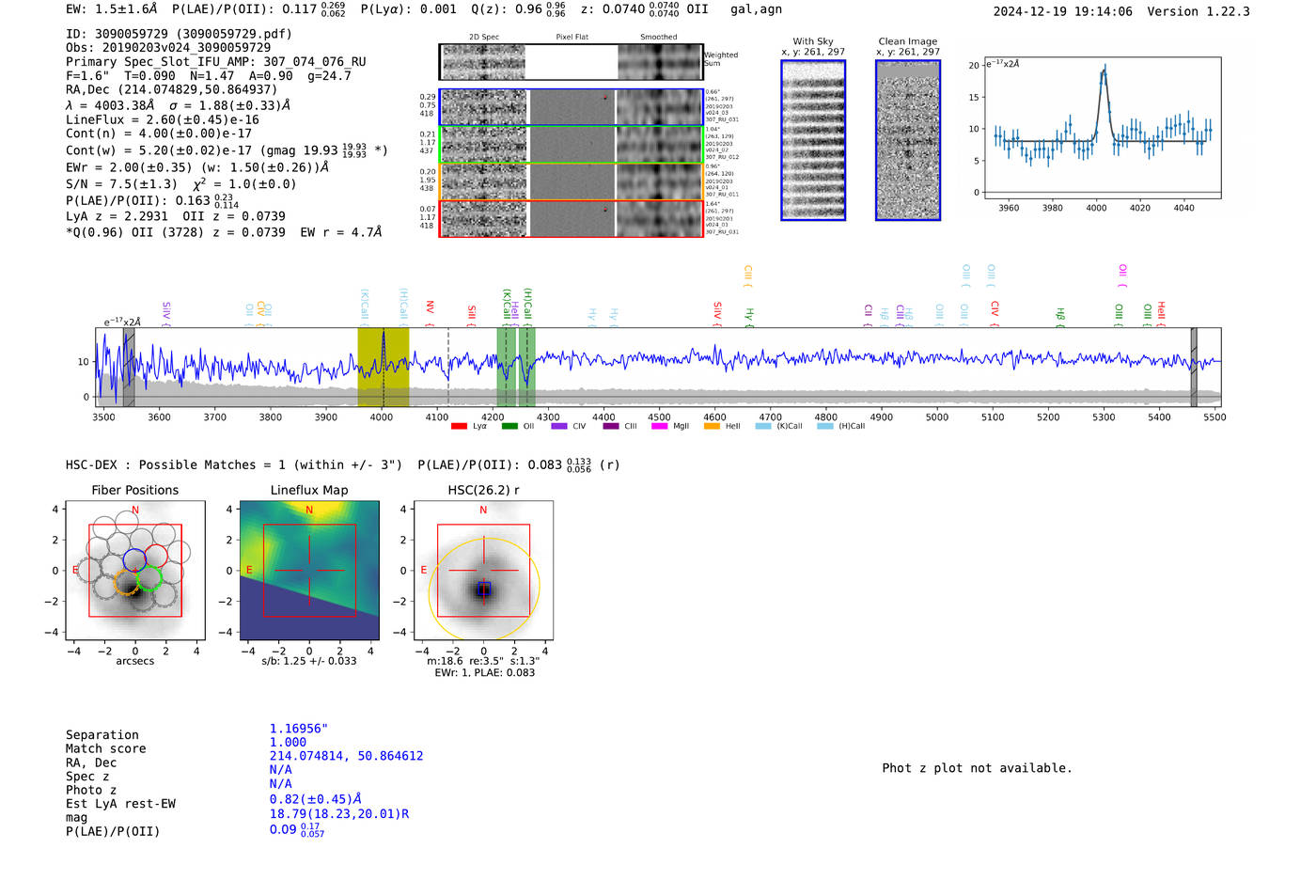Click the orange HeII legend swatch
The image size is (1316, 896).
[x=712, y=426]
